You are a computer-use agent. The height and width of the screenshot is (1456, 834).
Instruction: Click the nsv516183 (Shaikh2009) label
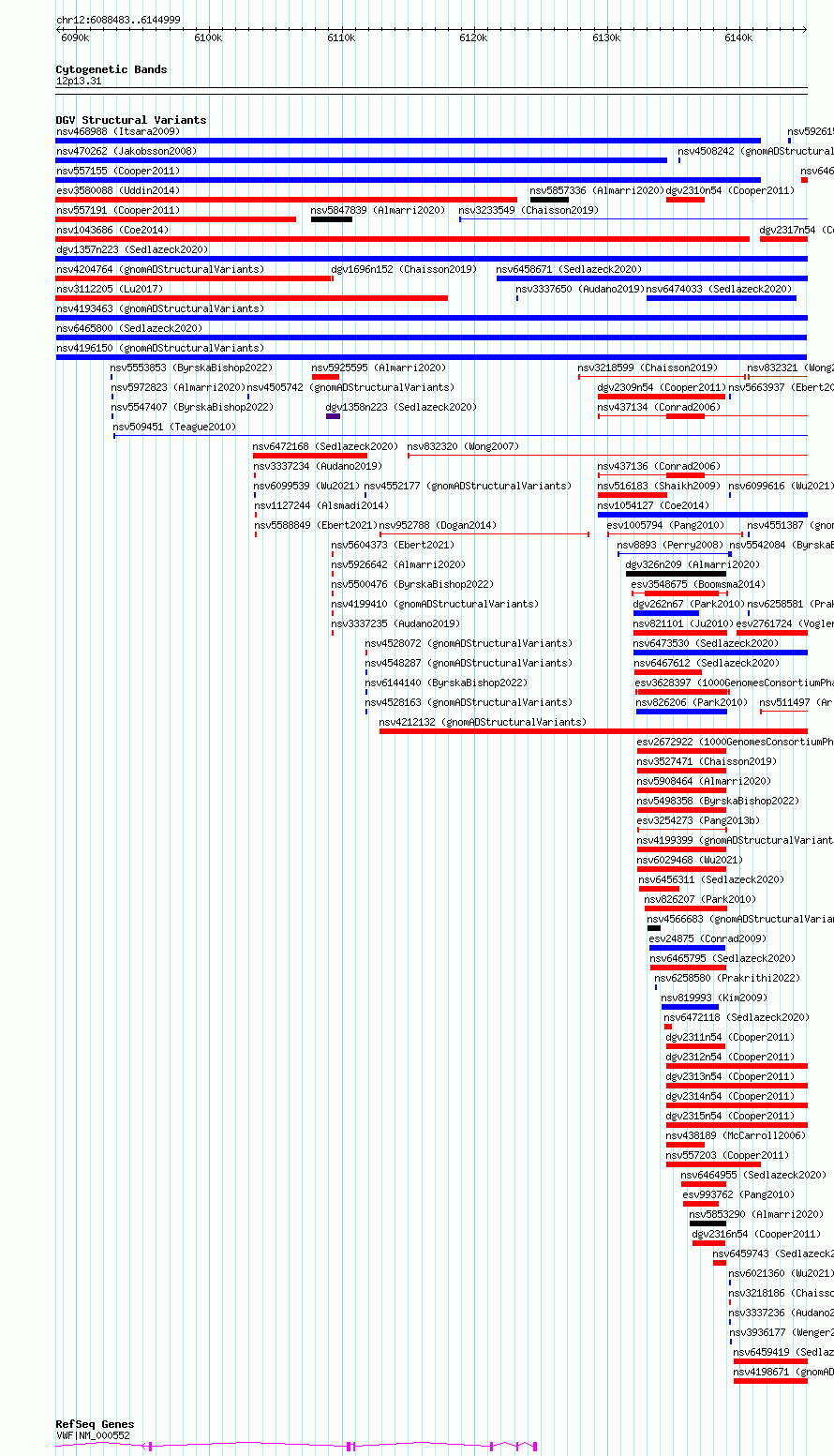(660, 486)
